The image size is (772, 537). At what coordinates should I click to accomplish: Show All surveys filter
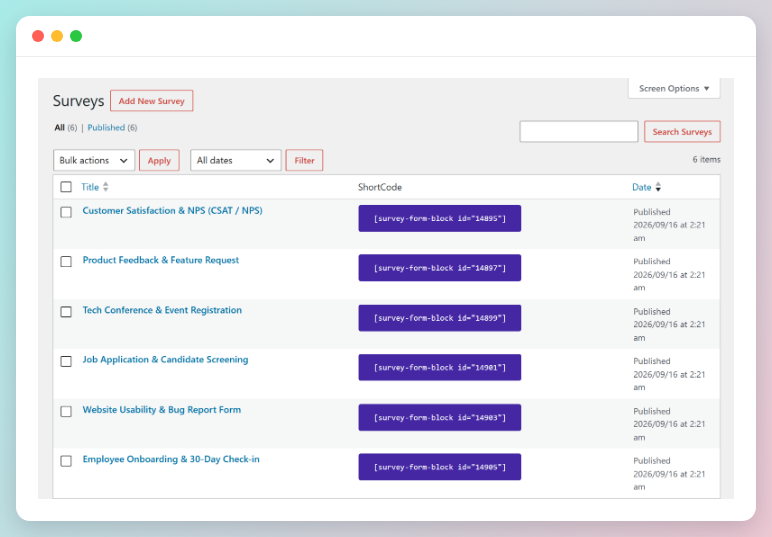click(x=60, y=128)
